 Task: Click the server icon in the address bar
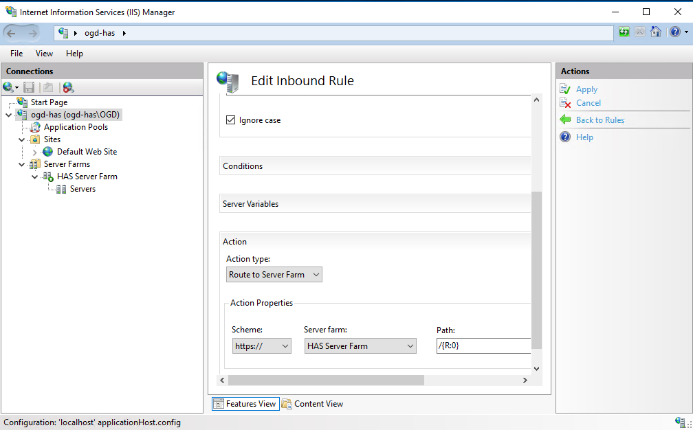63,33
